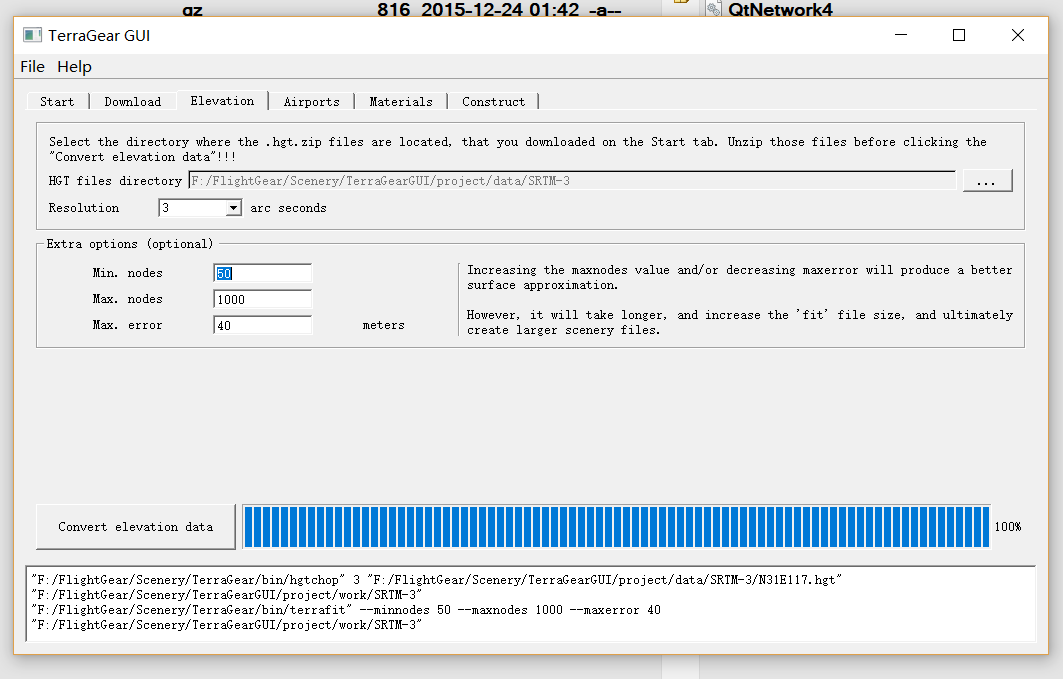Select the Elevation tab

pyautogui.click(x=222, y=100)
